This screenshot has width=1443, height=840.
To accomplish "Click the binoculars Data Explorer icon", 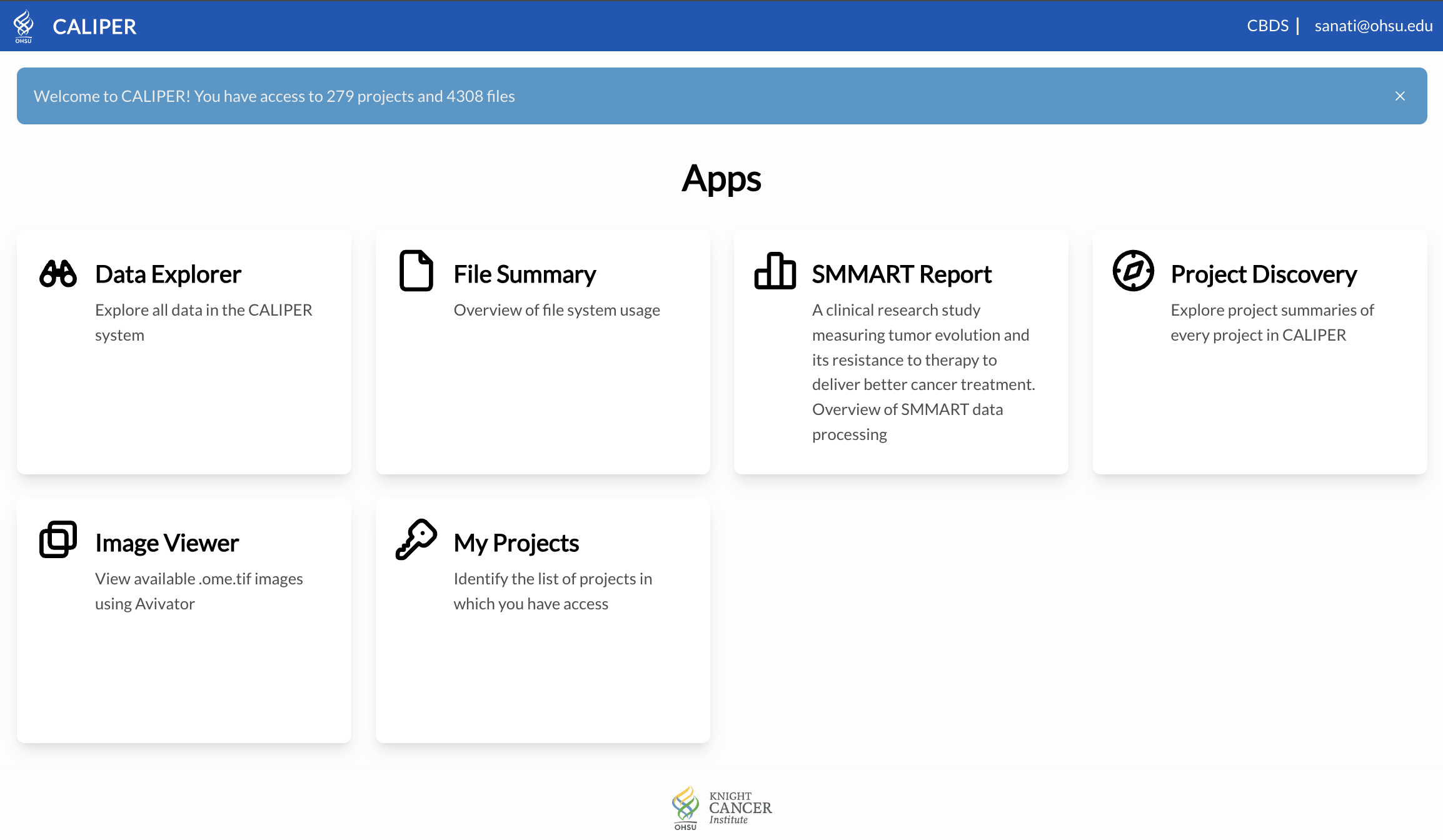I will pyautogui.click(x=58, y=274).
